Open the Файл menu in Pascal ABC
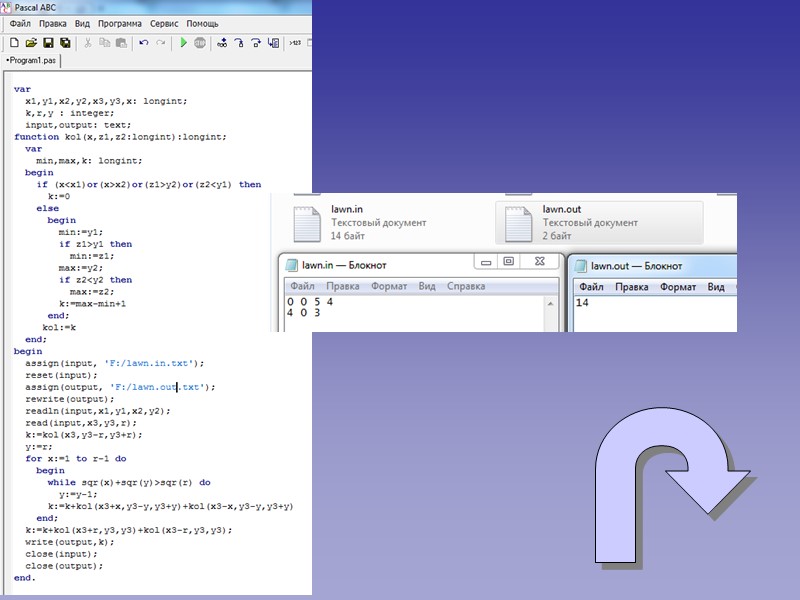 (20, 23)
